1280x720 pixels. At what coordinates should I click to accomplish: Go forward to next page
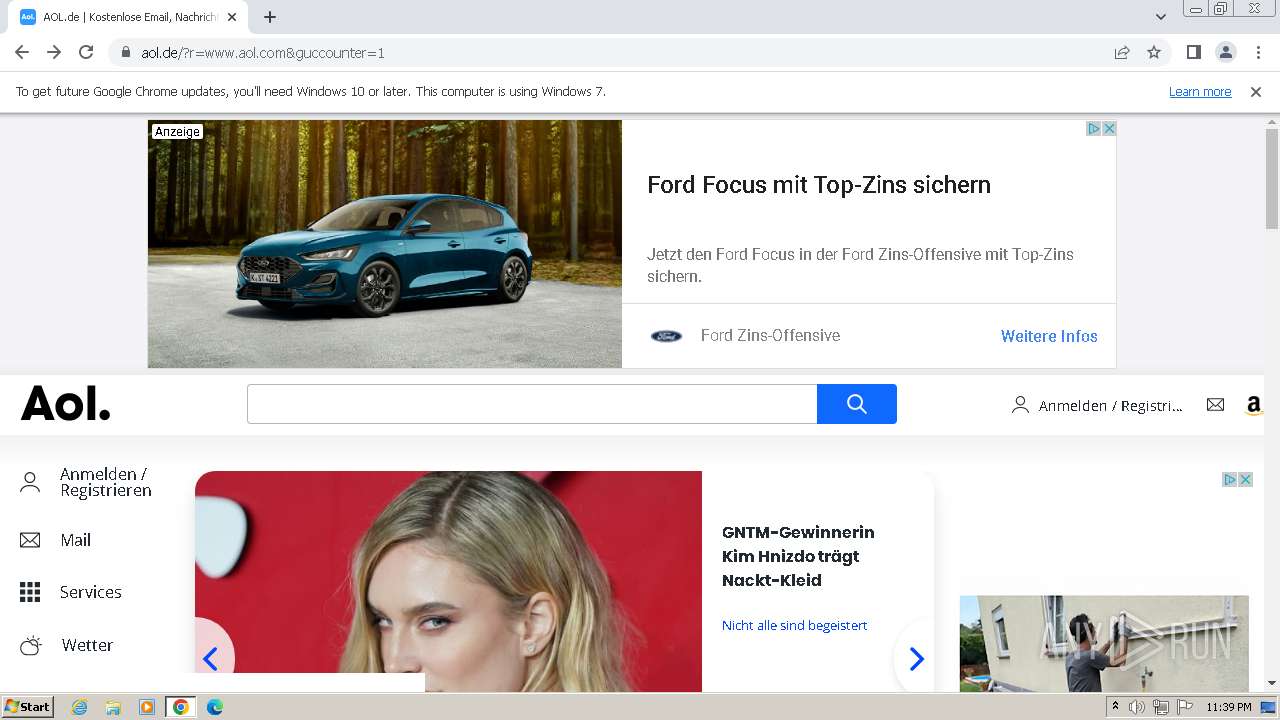tap(54, 52)
